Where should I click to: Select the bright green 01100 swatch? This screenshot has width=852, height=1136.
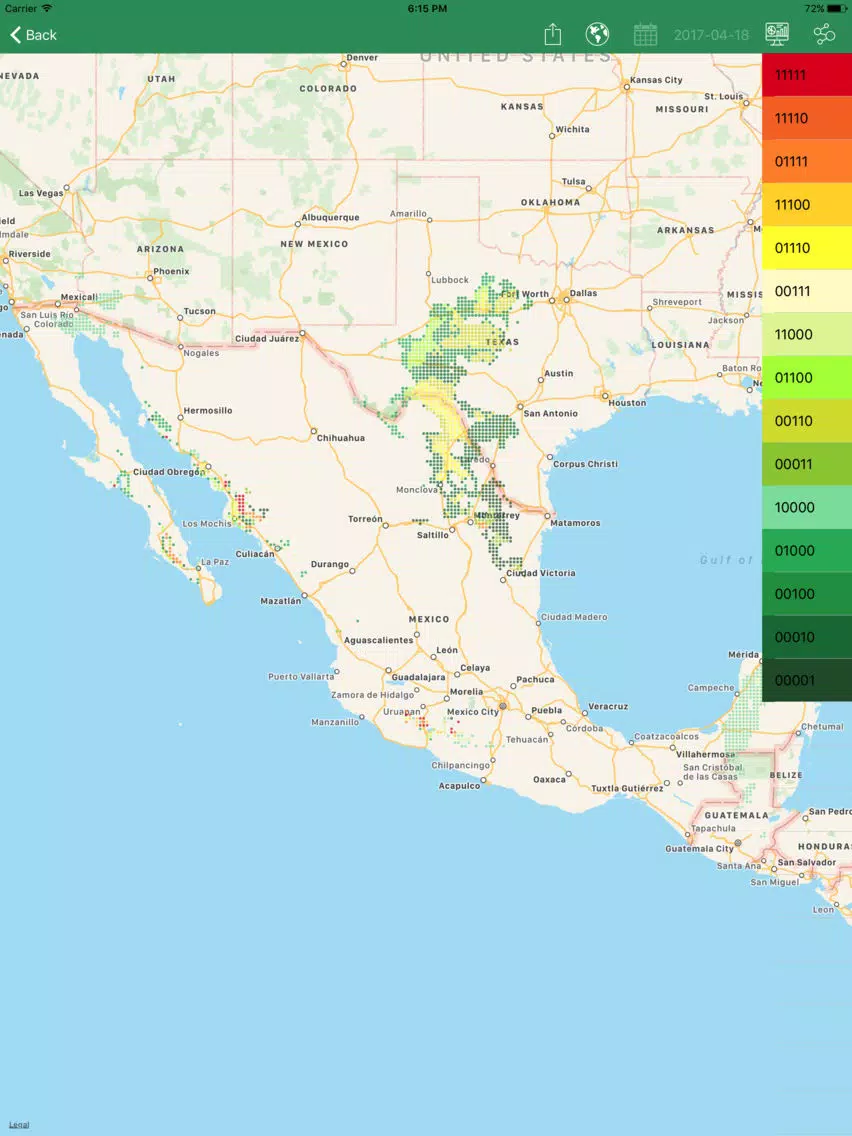tap(807, 377)
